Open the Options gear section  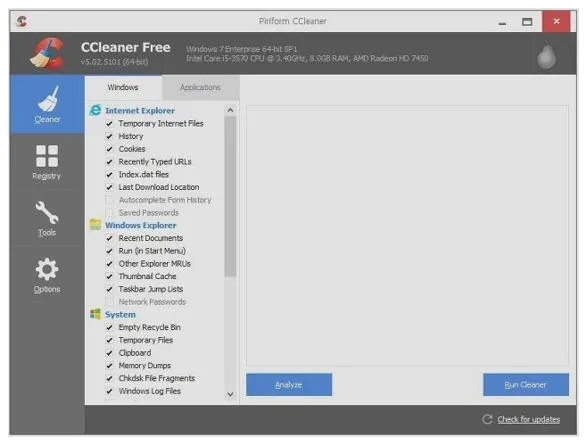click(x=47, y=275)
